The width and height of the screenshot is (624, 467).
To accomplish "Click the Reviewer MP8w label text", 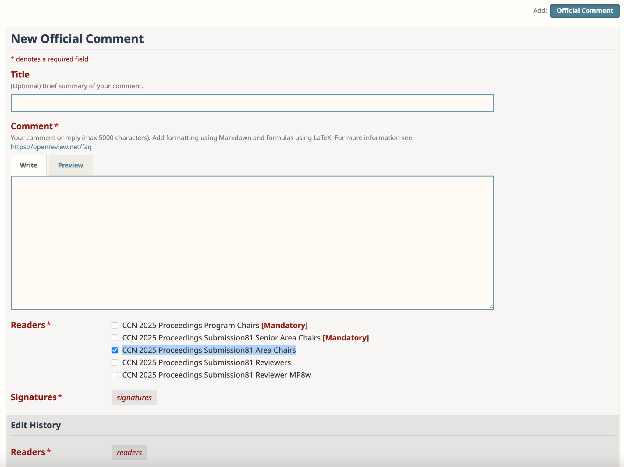I will [x=216, y=375].
